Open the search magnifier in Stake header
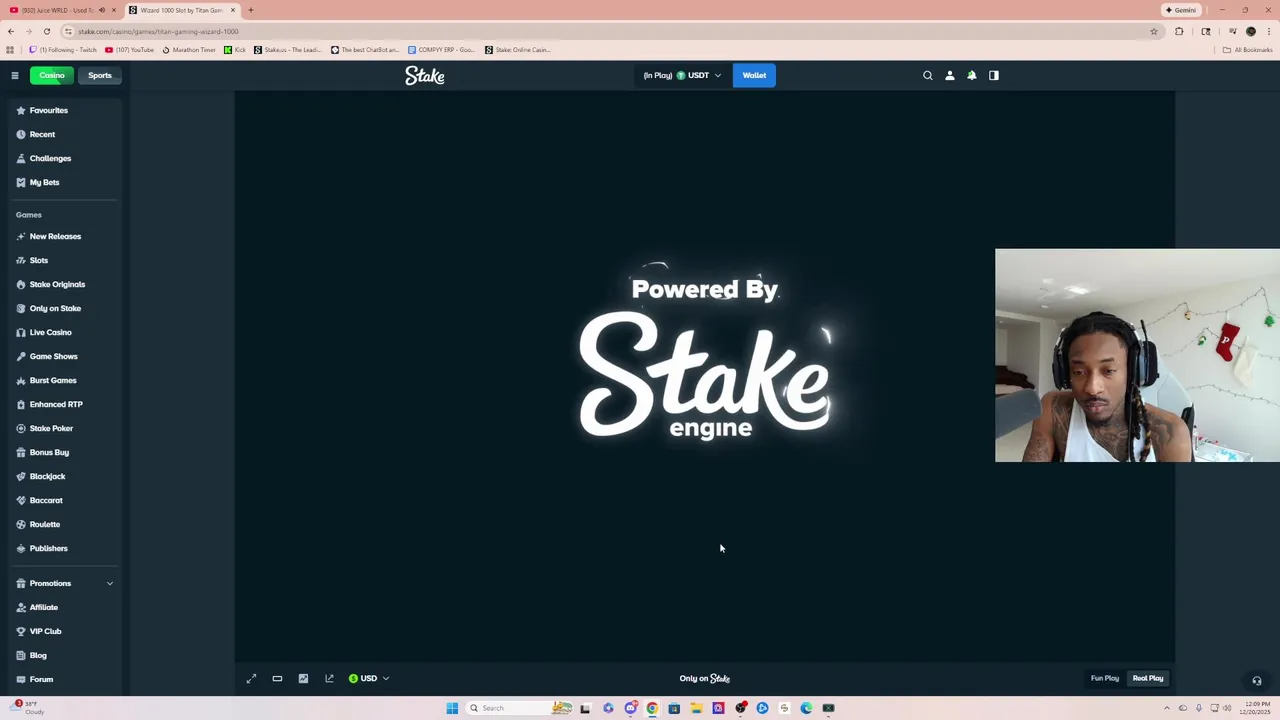Screen dimensions: 1280x720 [928, 75]
